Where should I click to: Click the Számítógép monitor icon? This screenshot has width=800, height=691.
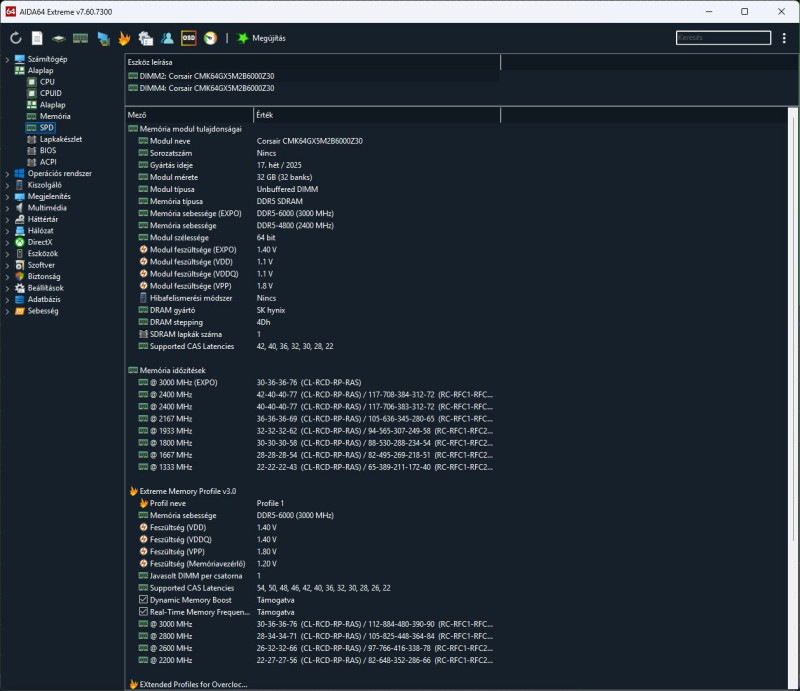(x=19, y=59)
